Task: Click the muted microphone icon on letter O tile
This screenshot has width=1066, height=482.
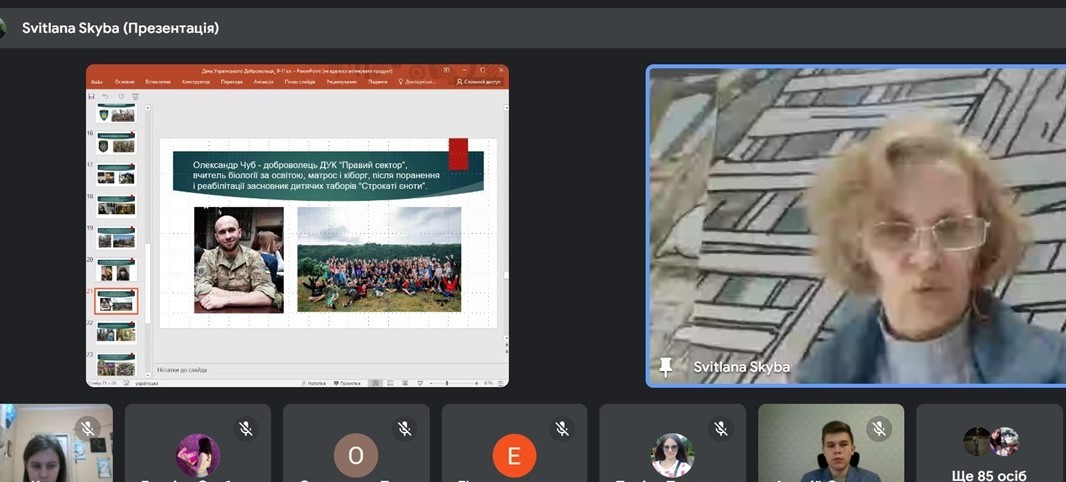Action: pyautogui.click(x=405, y=428)
